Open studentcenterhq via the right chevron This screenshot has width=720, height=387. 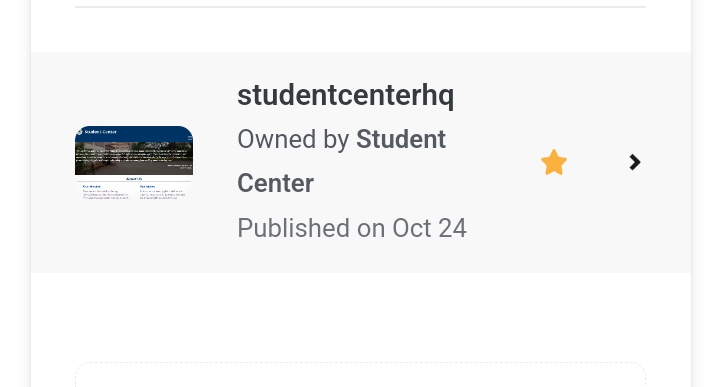(635, 162)
